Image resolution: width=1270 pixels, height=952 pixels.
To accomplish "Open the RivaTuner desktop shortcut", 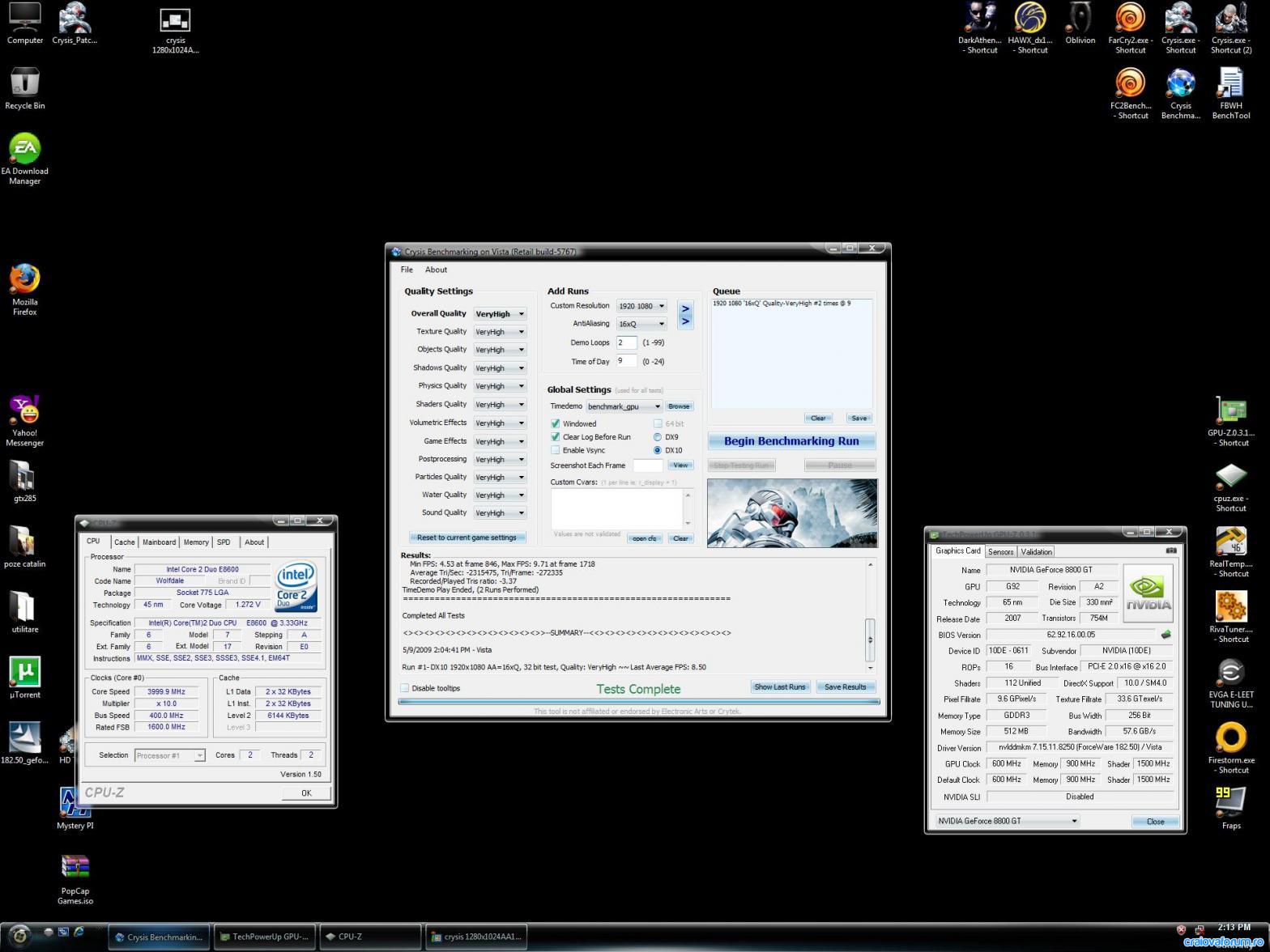I will click(x=1230, y=618).
